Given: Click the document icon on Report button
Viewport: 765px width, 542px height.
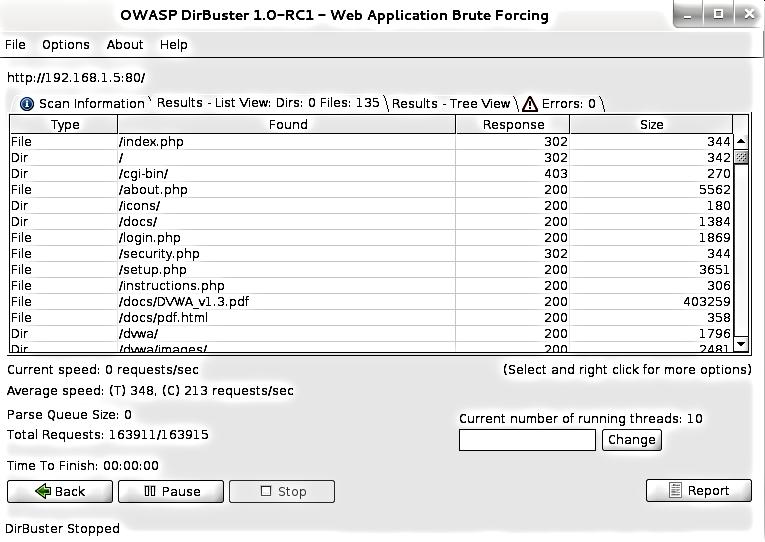Looking at the screenshot, I should coord(675,490).
